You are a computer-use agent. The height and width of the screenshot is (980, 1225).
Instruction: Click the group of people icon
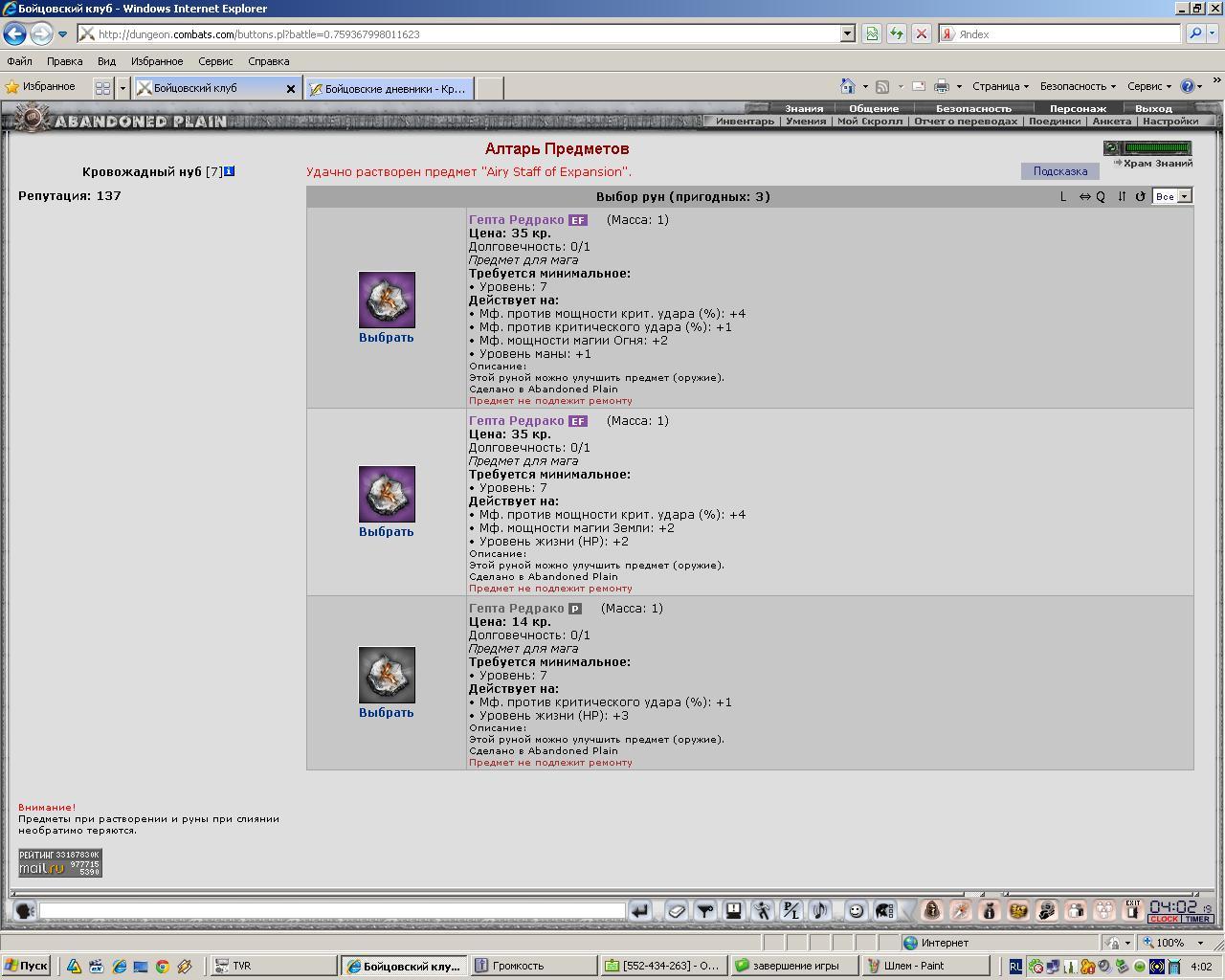(x=1104, y=911)
